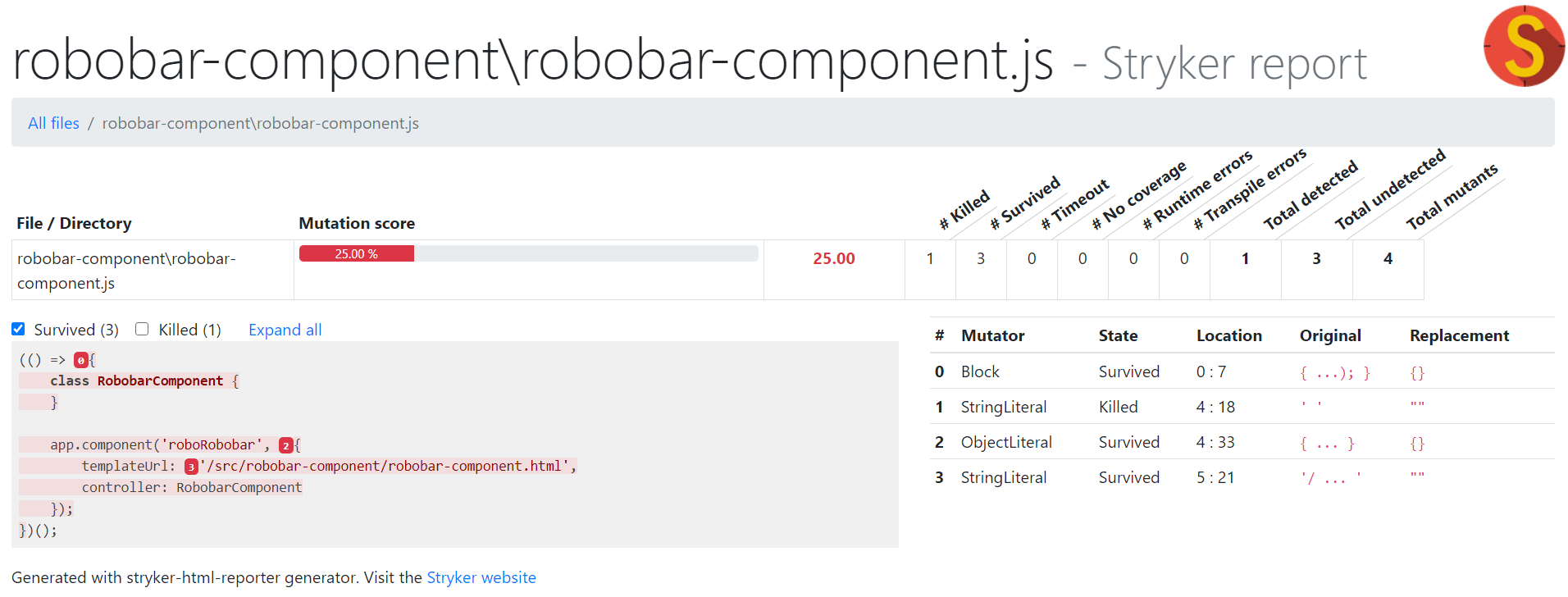Screen dimensions: 1568x597
Task: Click the # Runtime errors column header
Action: [x=1197, y=190]
